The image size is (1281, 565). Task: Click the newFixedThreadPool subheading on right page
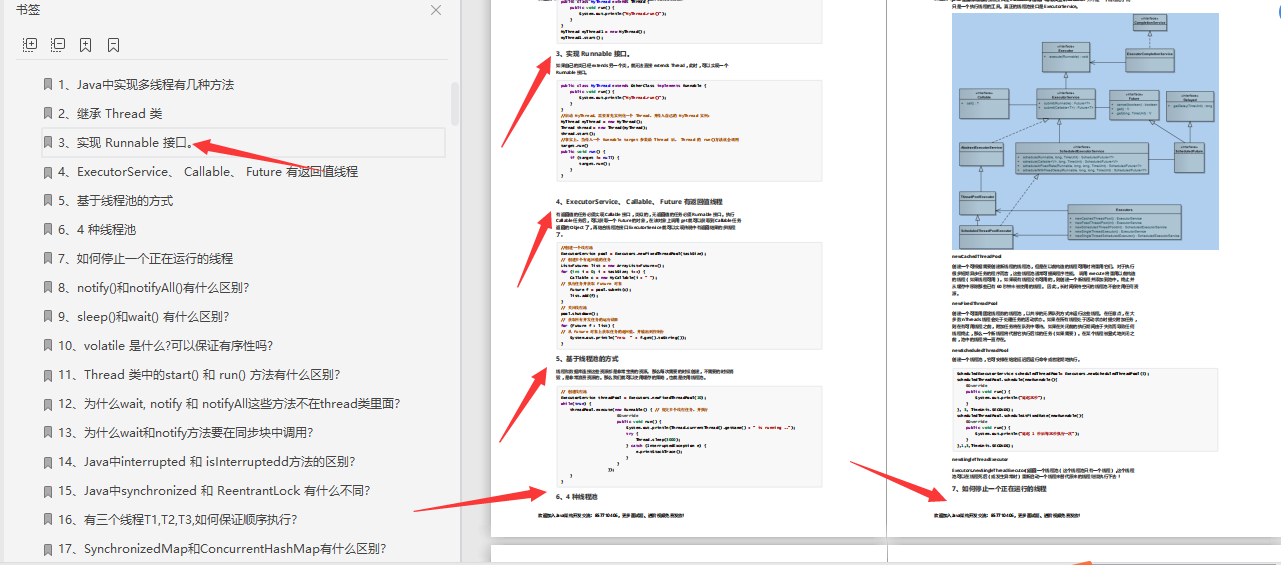pyautogui.click(x=975, y=302)
